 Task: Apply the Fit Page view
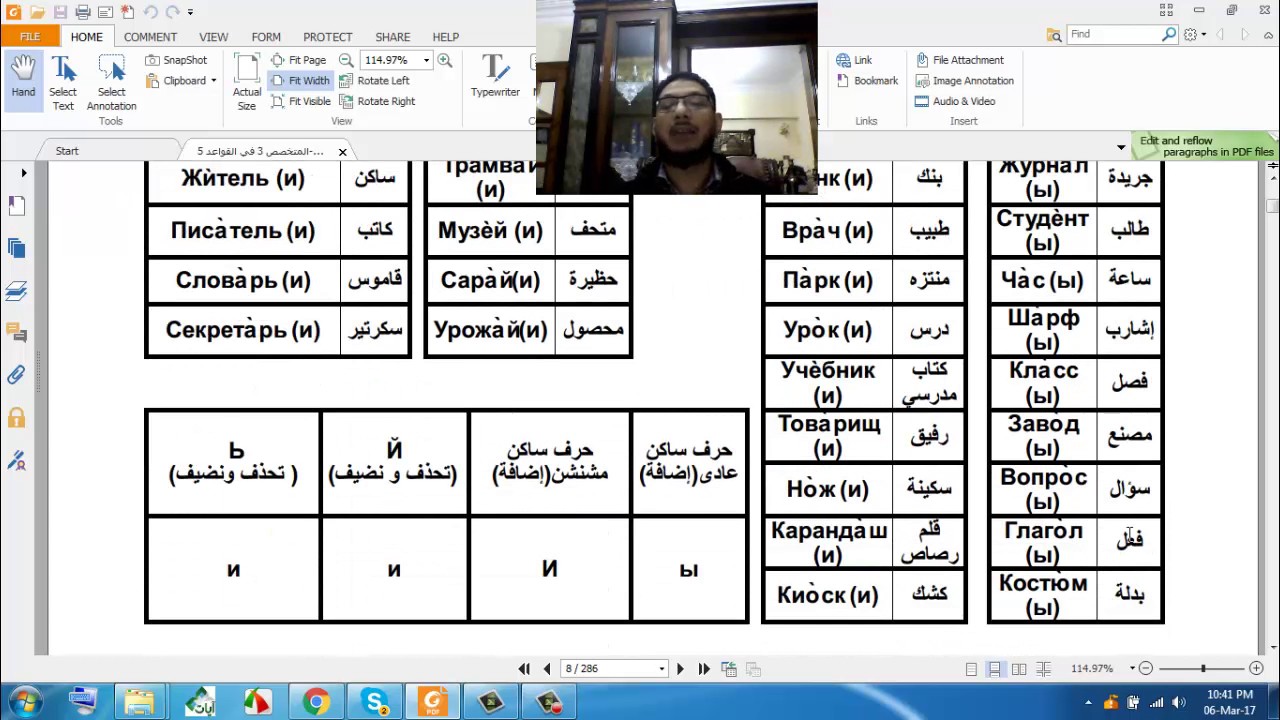point(299,60)
